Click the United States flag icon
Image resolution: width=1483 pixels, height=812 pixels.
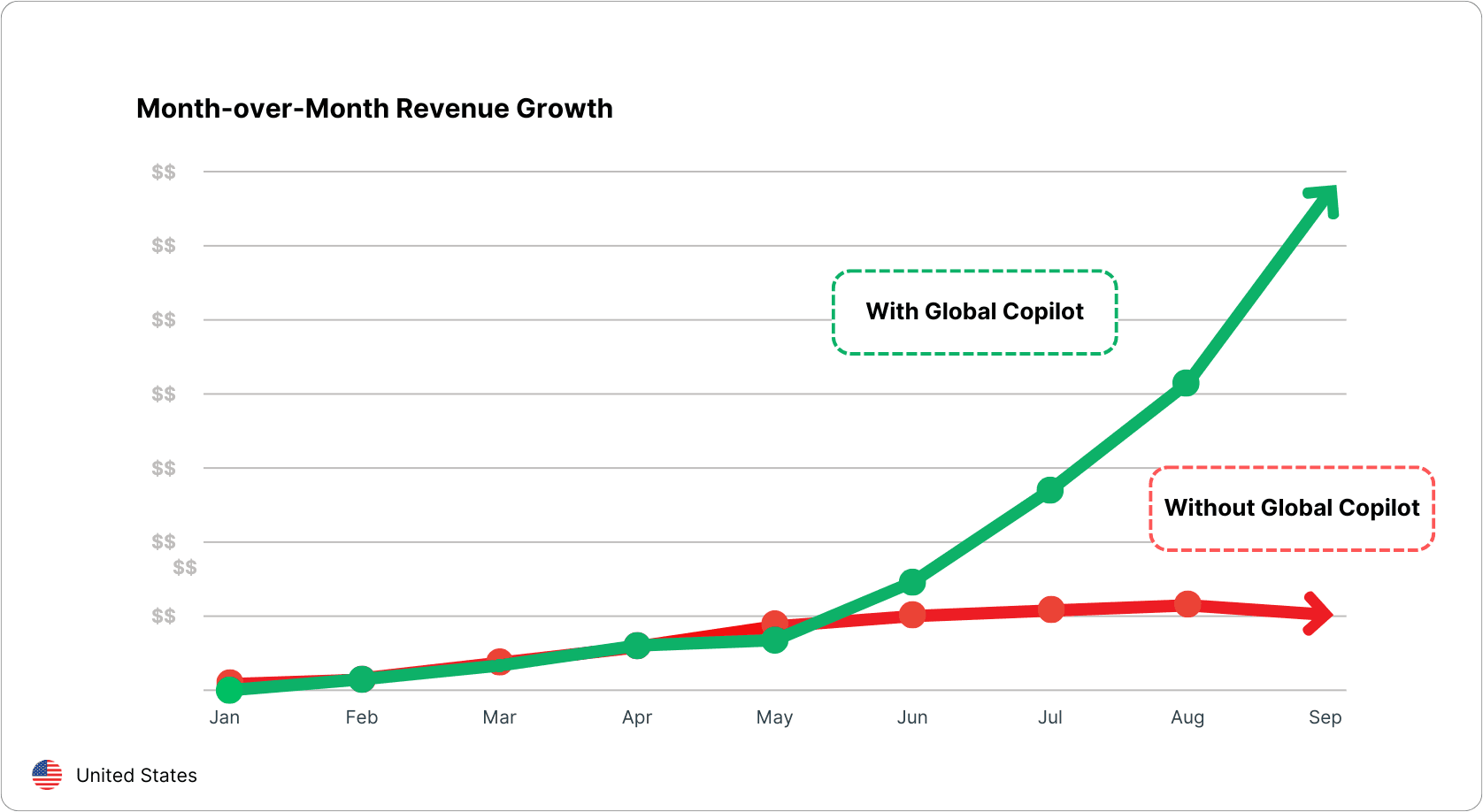tap(47, 775)
